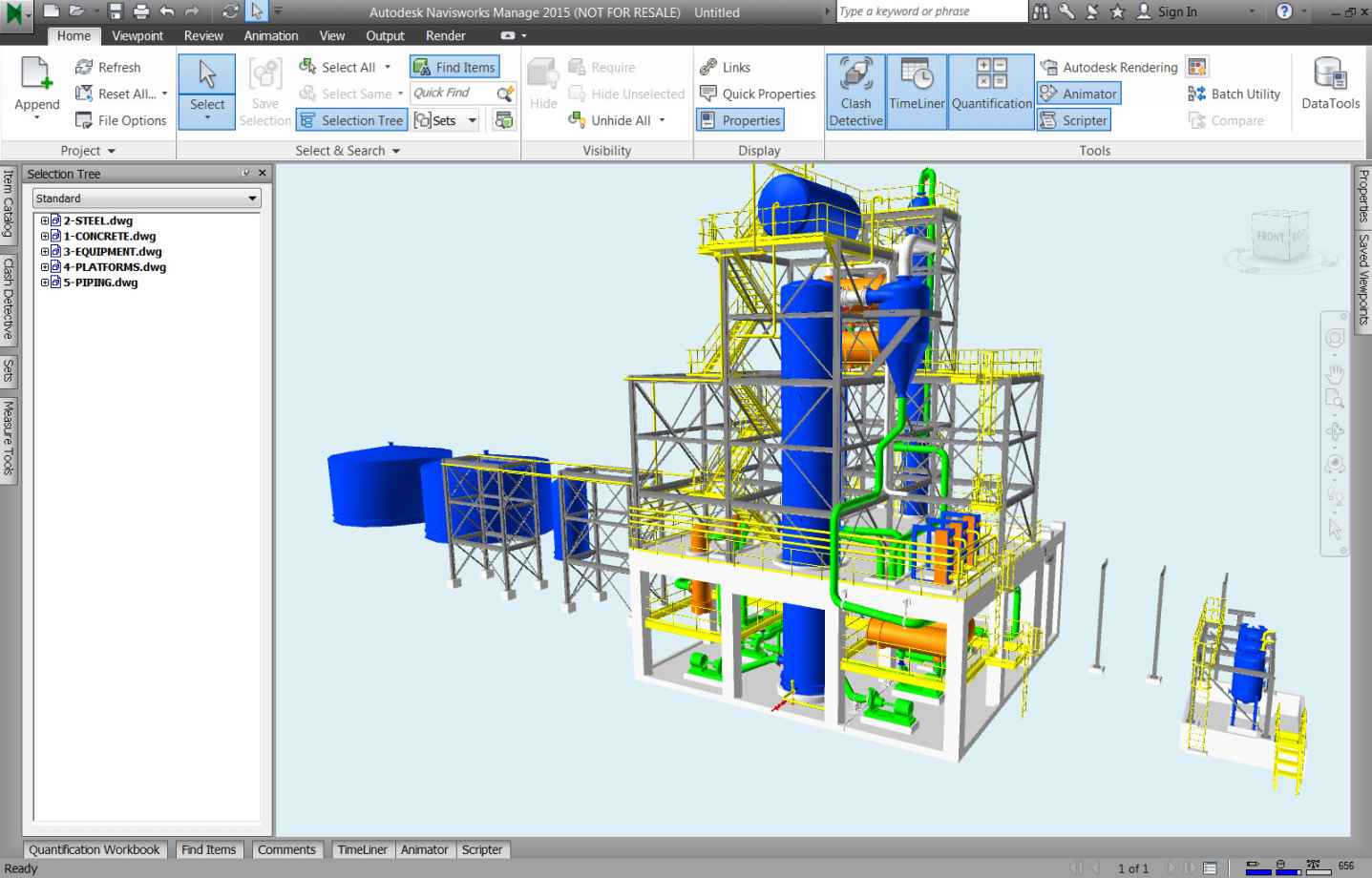The image size is (1372, 878).
Task: Click the Open folder icon in quick access
Action: tap(76, 11)
